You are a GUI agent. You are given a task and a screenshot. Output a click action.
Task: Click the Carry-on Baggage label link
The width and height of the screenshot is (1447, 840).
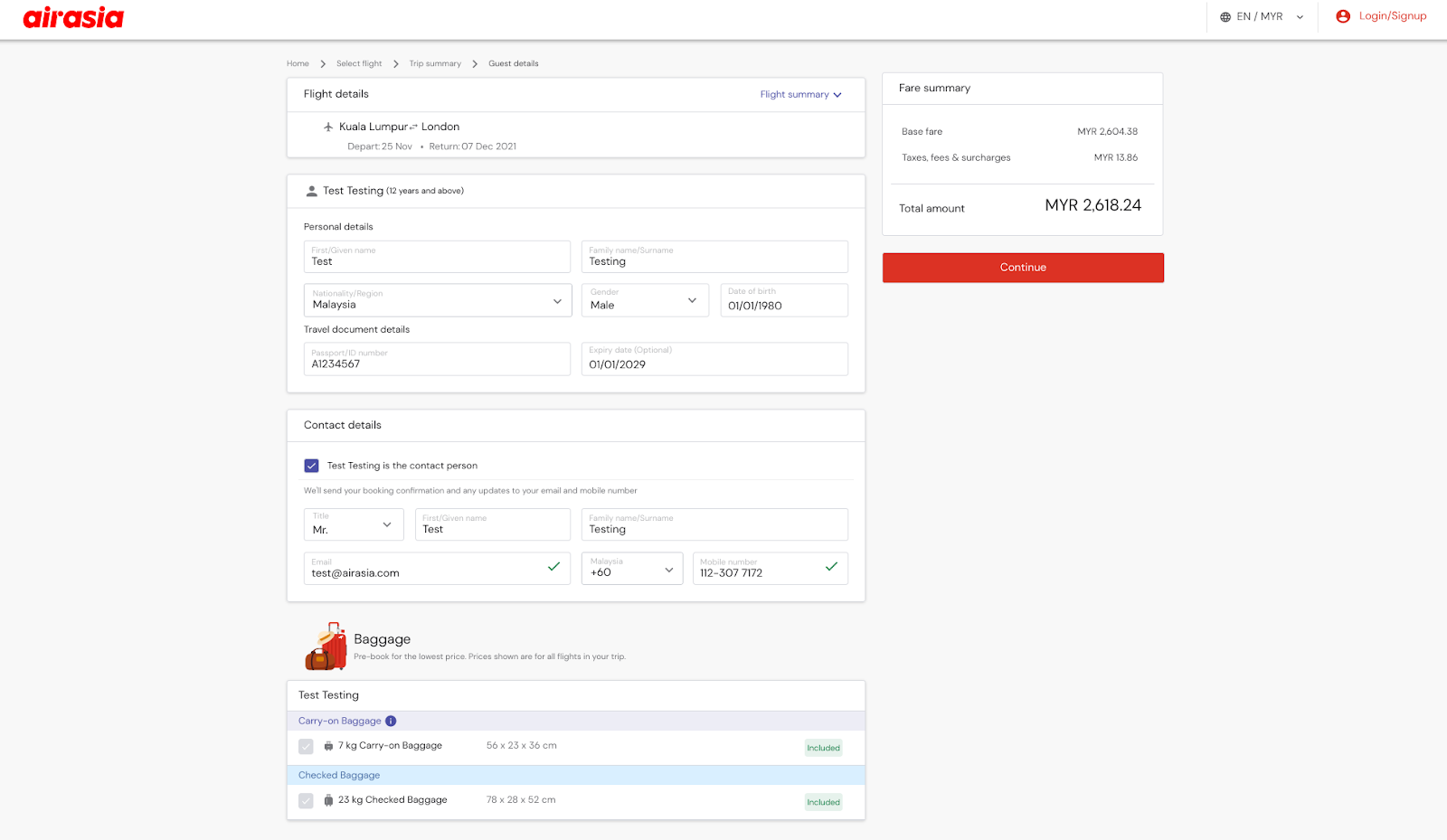340,722
